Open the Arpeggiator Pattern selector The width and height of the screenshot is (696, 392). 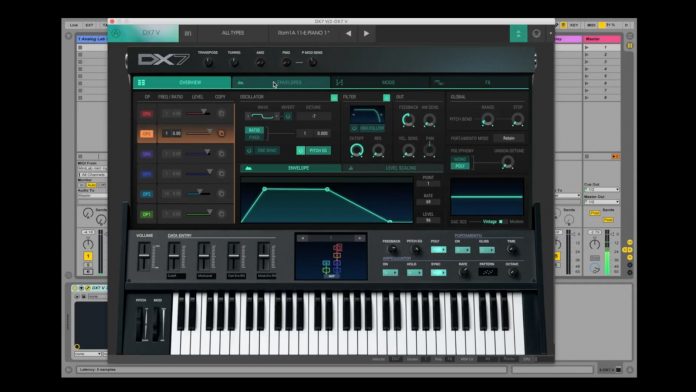487,272
